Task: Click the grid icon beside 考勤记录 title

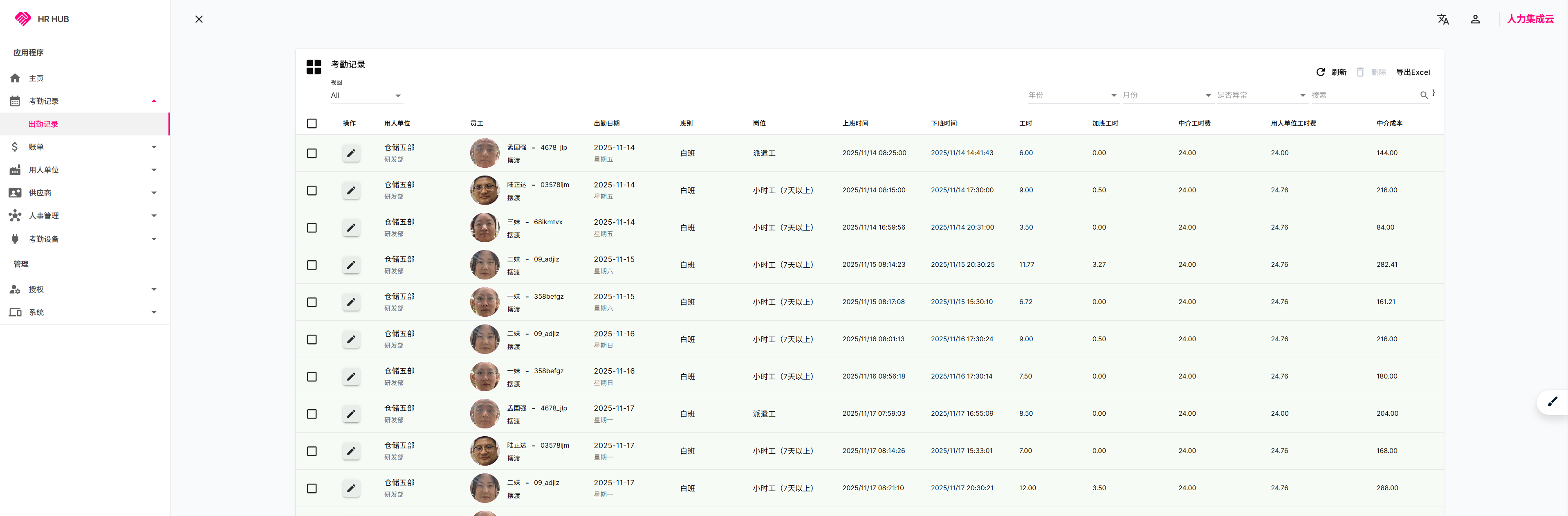Action: (314, 67)
